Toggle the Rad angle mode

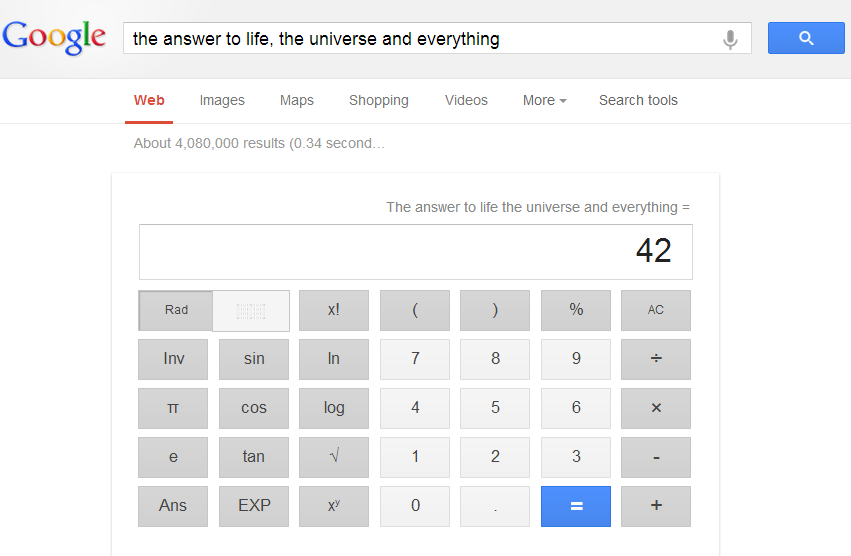coord(176,311)
